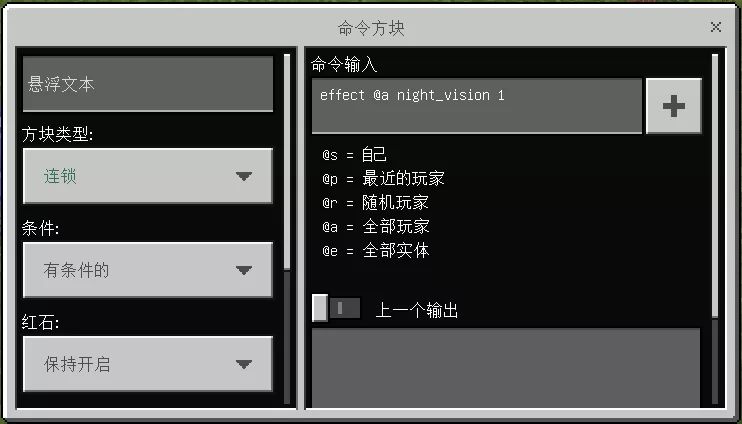The width and height of the screenshot is (742, 424).
Task: Click the previous output text area
Action: pos(506,367)
